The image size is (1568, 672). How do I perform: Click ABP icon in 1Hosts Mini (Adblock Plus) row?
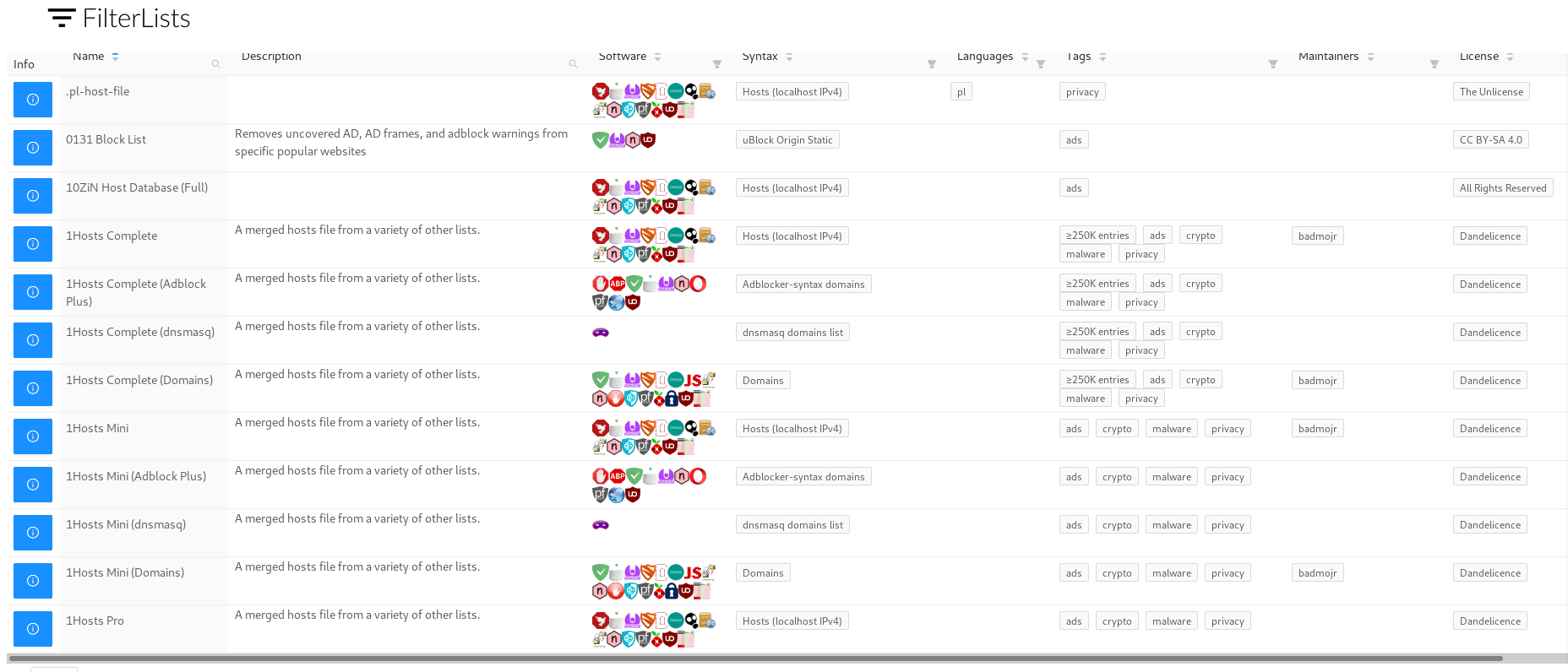[618, 477]
